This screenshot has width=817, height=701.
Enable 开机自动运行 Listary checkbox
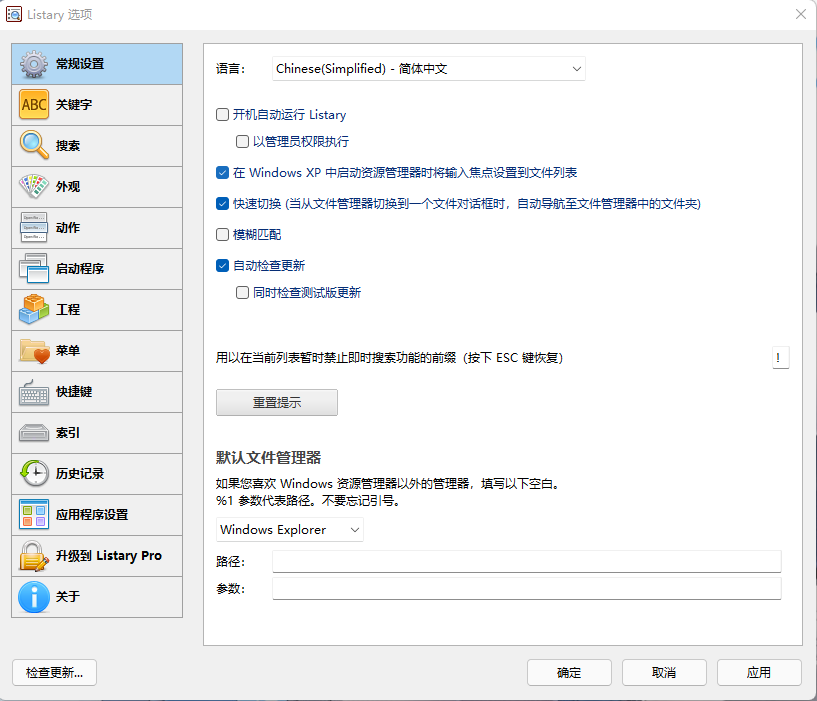[222, 115]
